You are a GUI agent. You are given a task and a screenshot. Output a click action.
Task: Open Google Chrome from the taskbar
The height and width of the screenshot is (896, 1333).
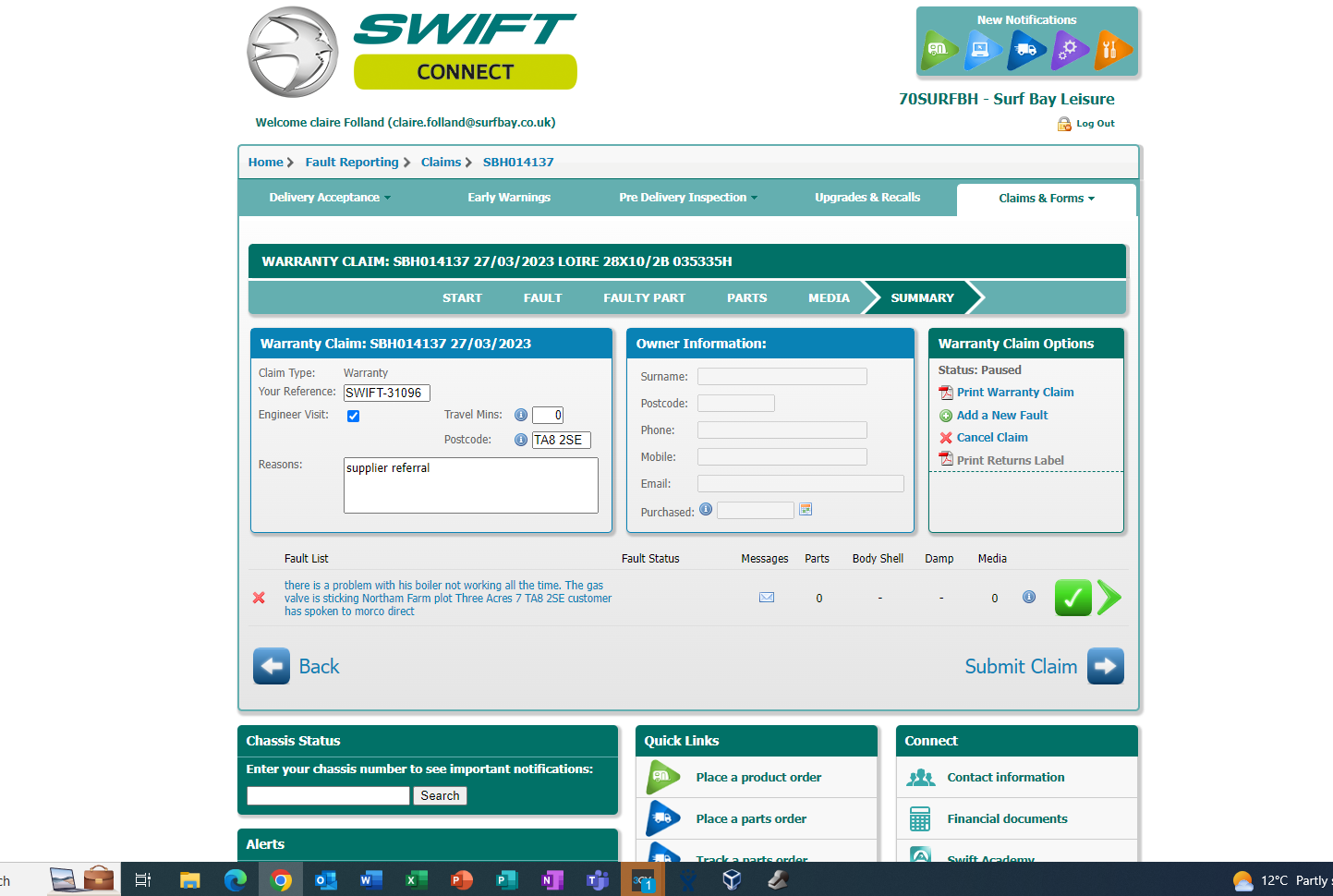pyautogui.click(x=281, y=880)
